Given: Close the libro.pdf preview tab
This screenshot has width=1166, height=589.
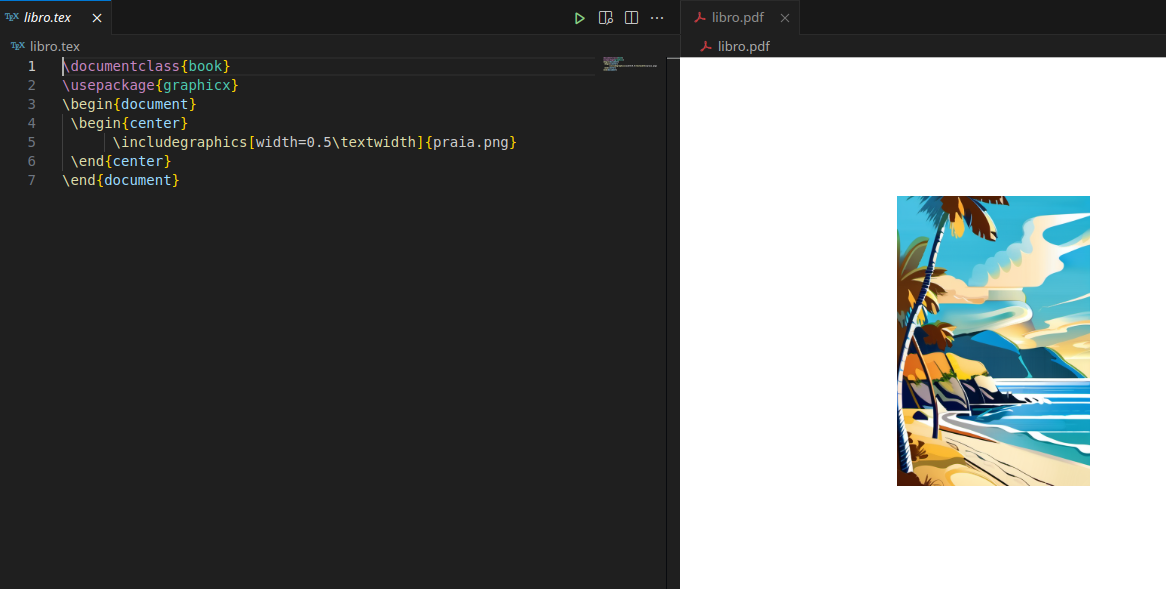Looking at the screenshot, I should (785, 18).
